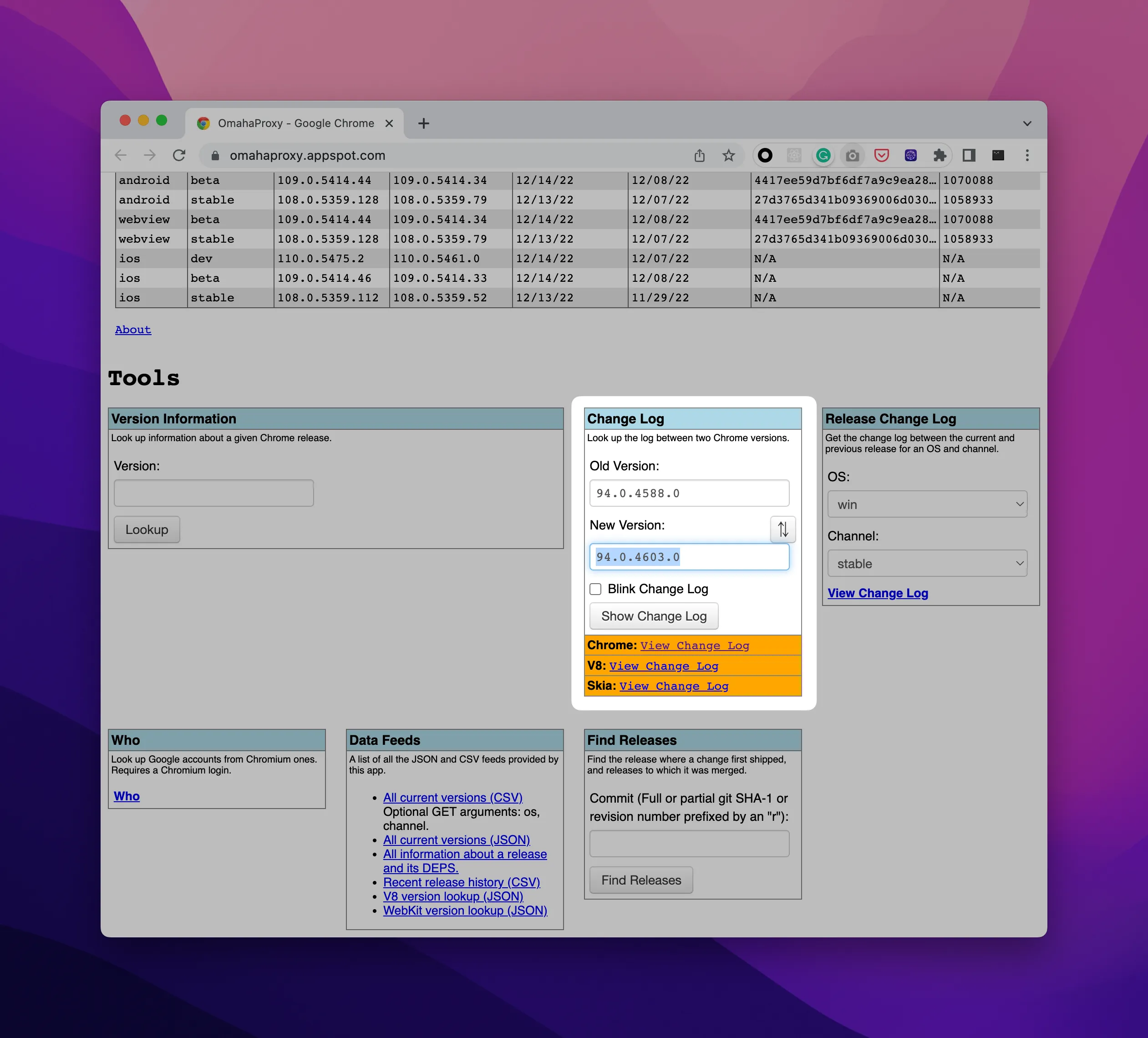Click the OmahaProxy tab label
Image resolution: width=1148 pixels, height=1038 pixels.
[296, 123]
